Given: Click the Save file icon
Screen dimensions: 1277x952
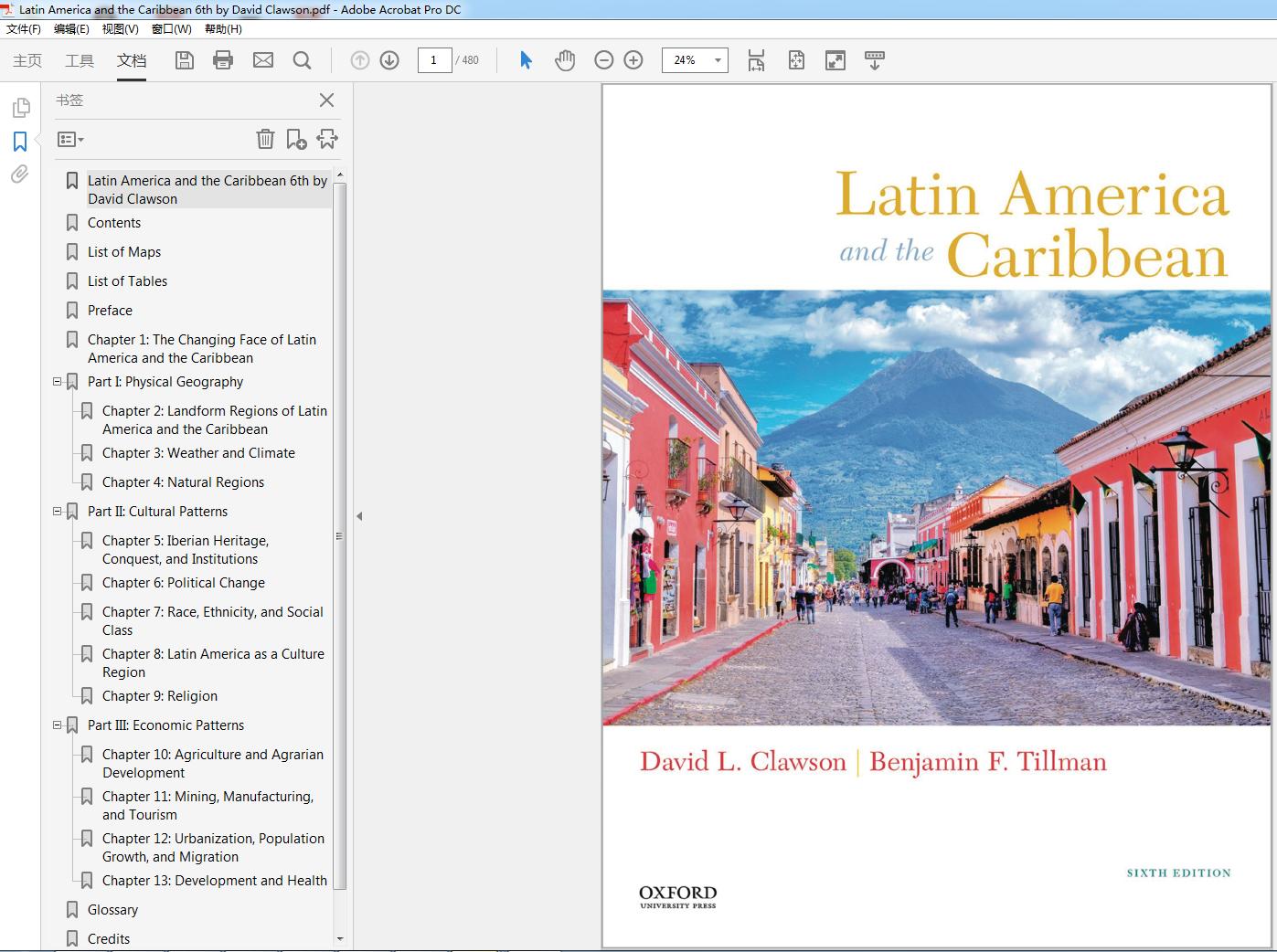Looking at the screenshot, I should (x=185, y=60).
